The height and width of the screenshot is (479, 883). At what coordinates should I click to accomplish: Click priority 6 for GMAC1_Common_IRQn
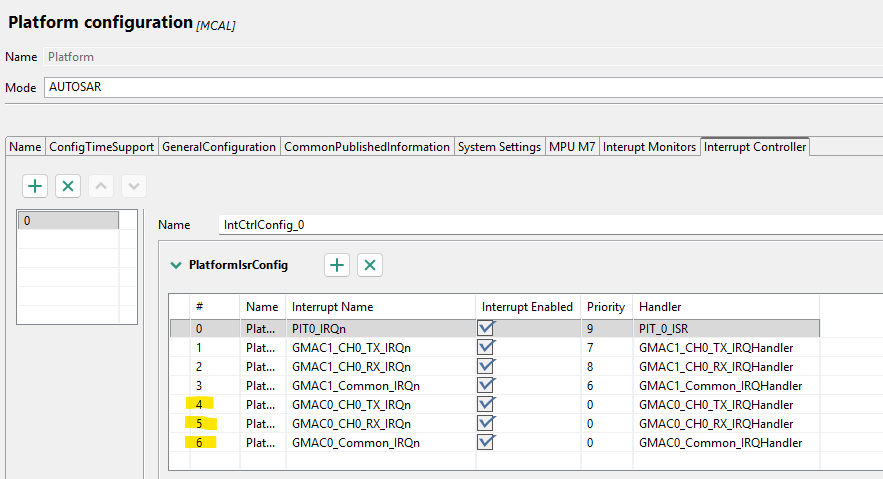606,386
